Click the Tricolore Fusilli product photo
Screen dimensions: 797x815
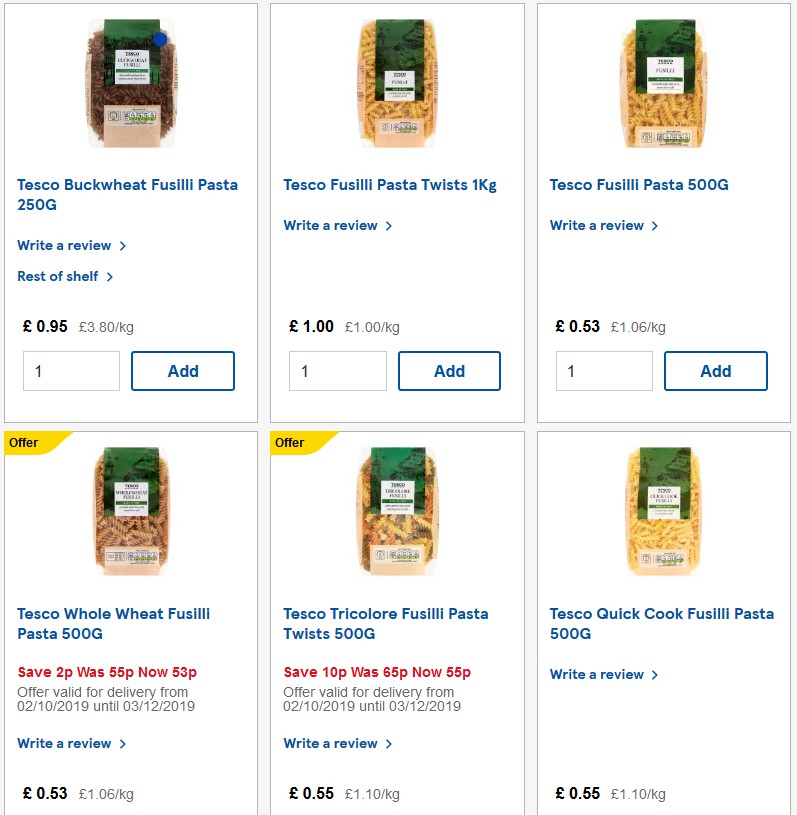coord(397,511)
